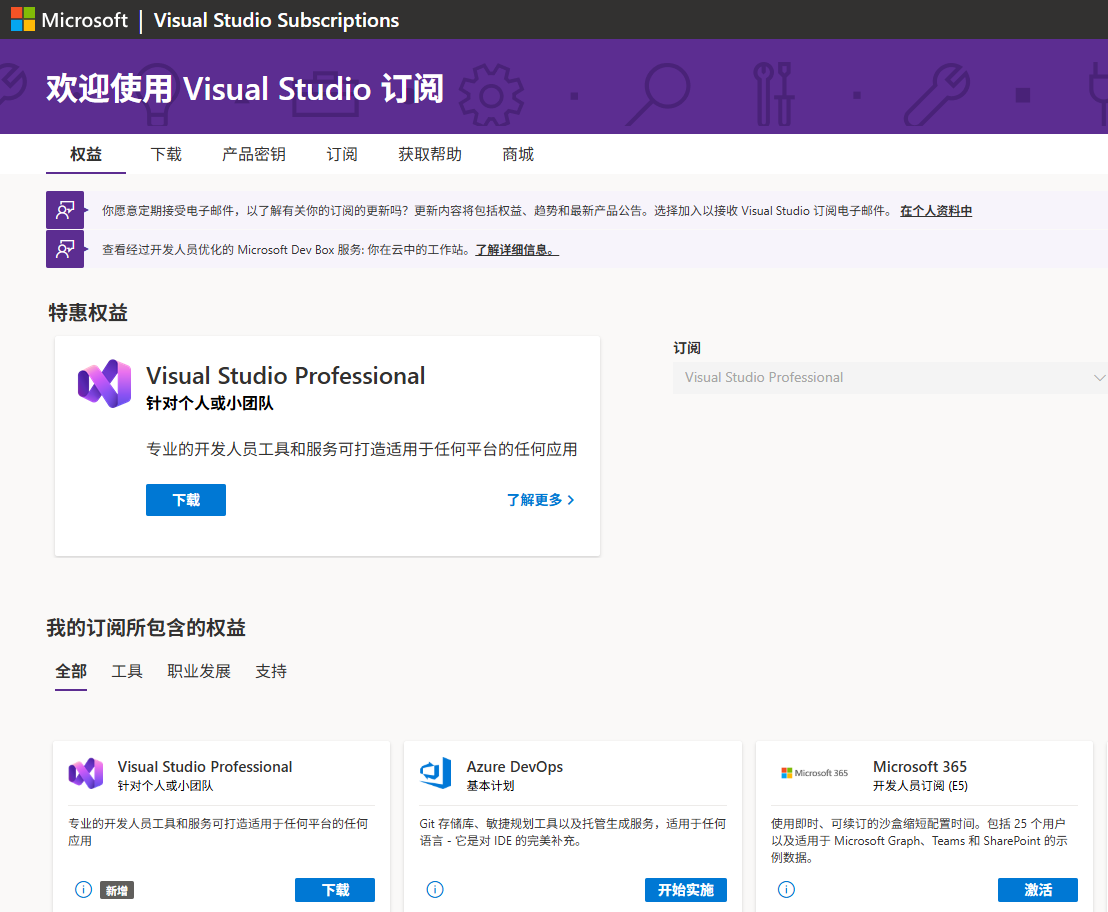
Task: Click the Visual Studio Subscriptions header title
Action: coord(276,20)
